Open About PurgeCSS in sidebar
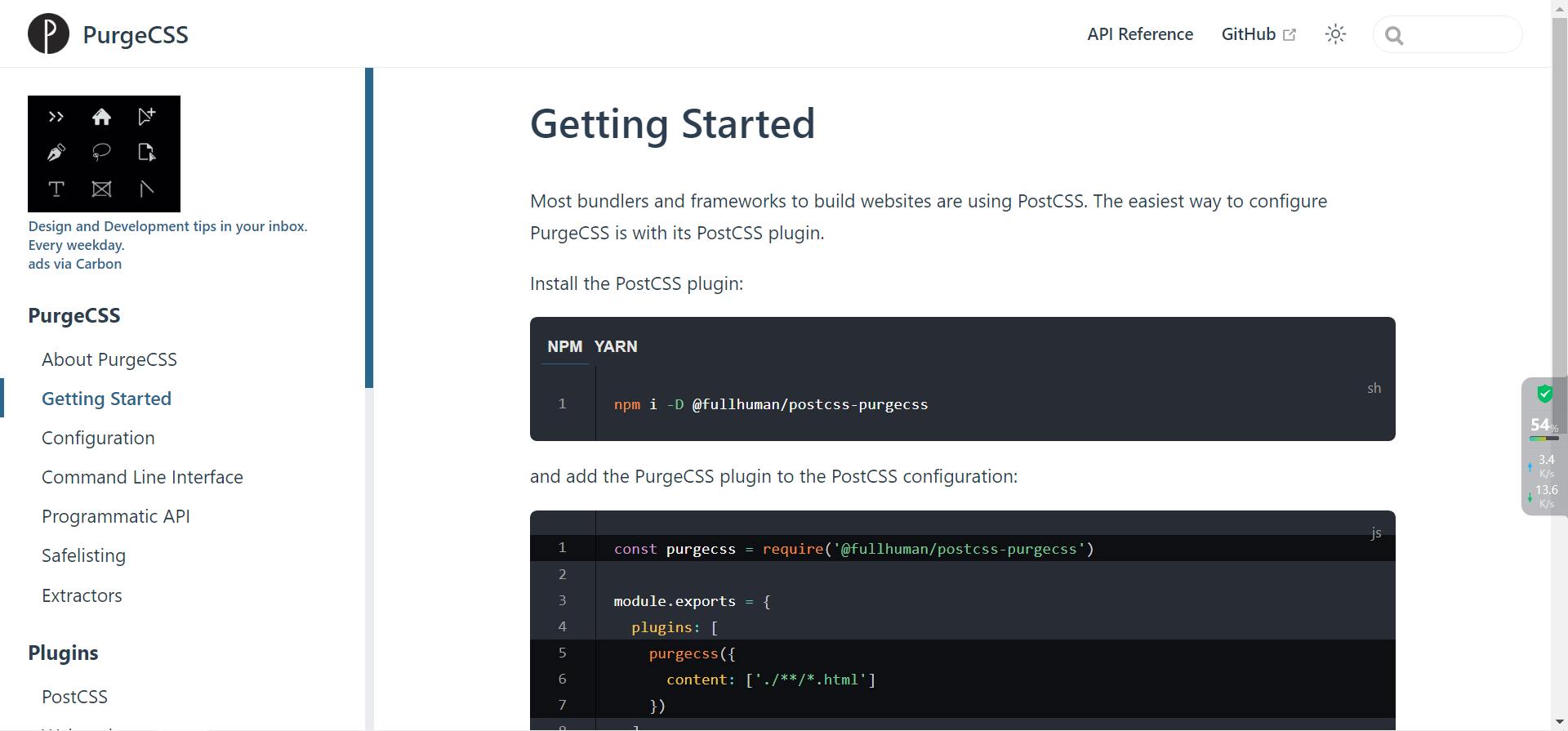This screenshot has height=731, width=1568. (x=109, y=359)
